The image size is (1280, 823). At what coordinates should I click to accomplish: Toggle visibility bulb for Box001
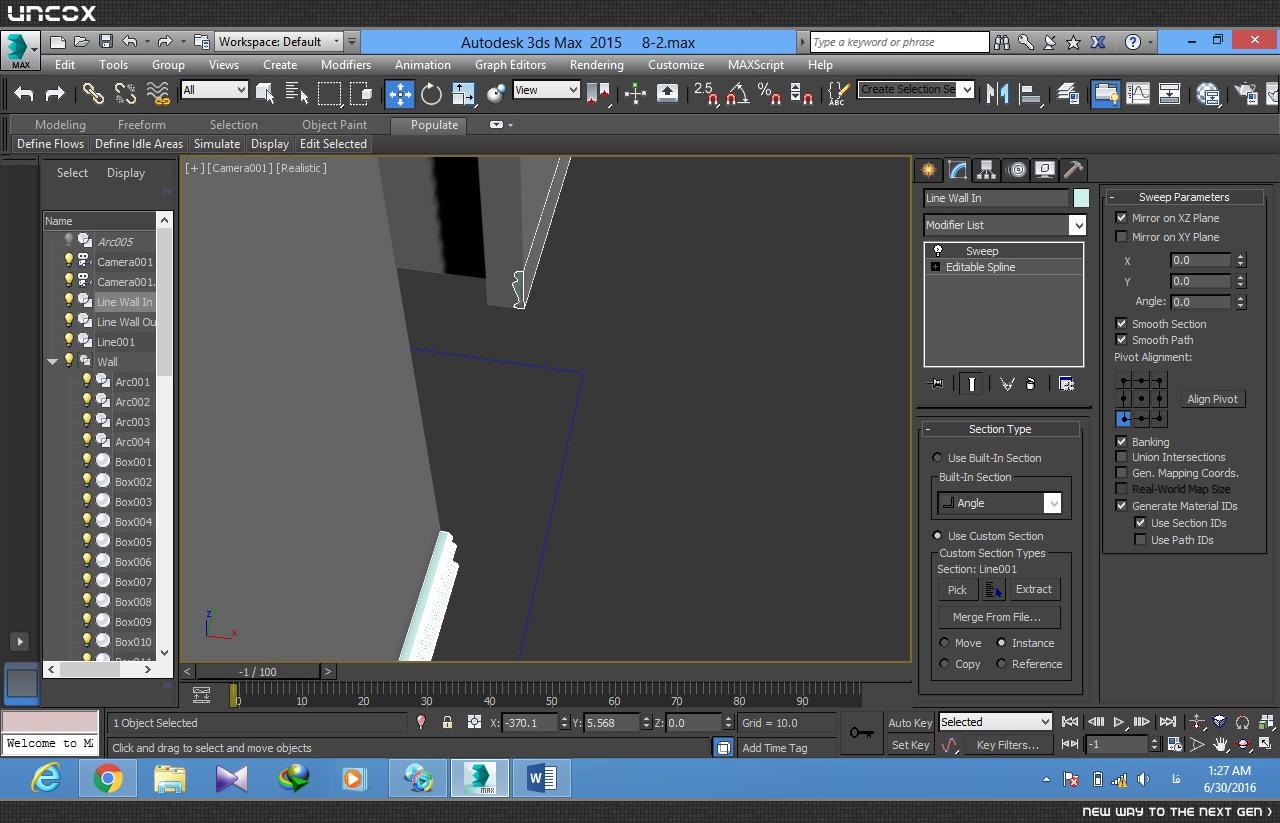point(87,461)
